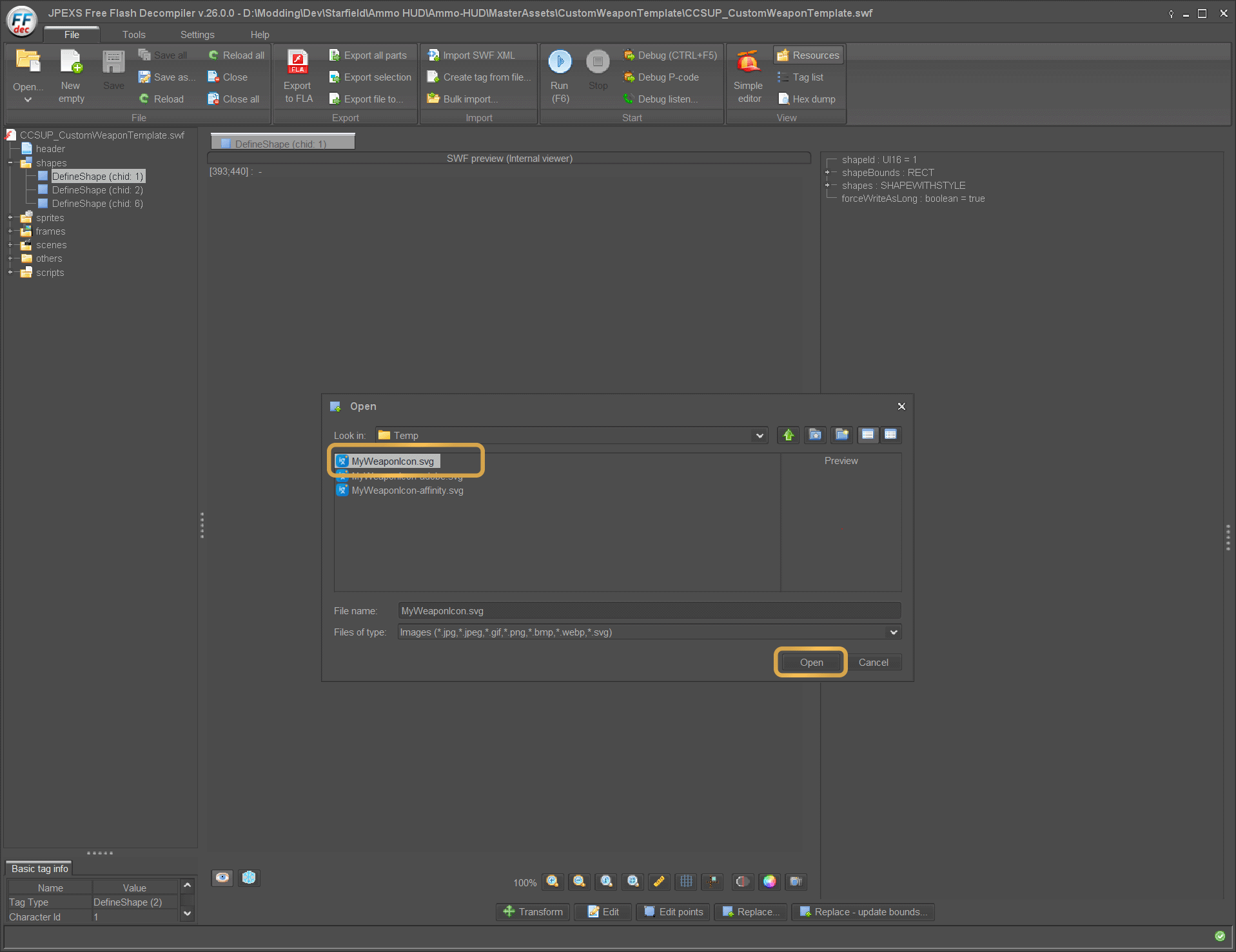1236x952 pixels.
Task: Toggle the snowflake freeze icon
Action: click(x=249, y=877)
